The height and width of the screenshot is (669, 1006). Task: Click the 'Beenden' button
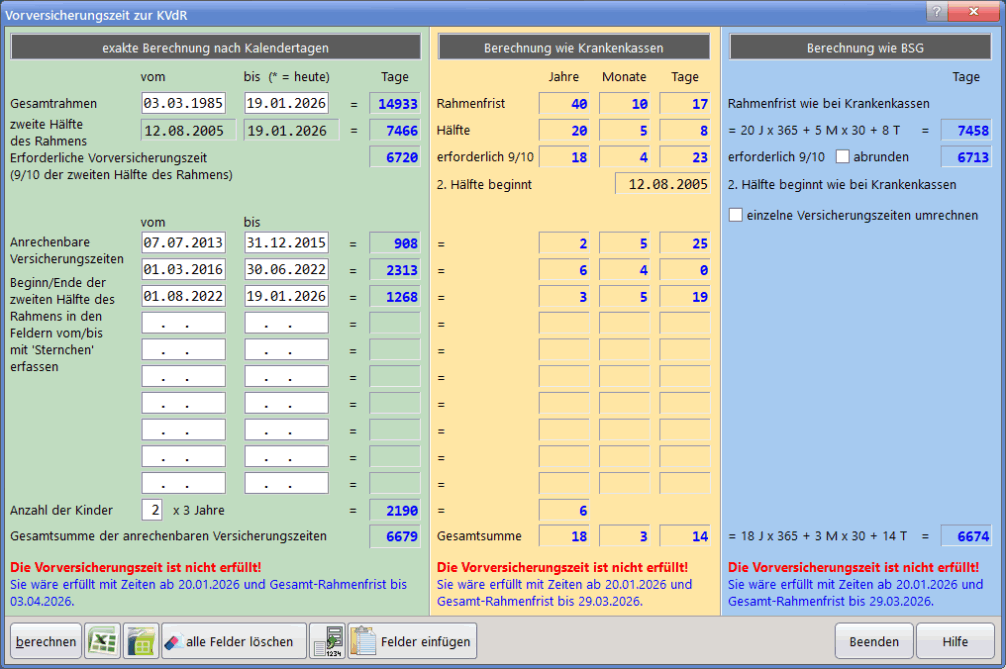pos(874,641)
